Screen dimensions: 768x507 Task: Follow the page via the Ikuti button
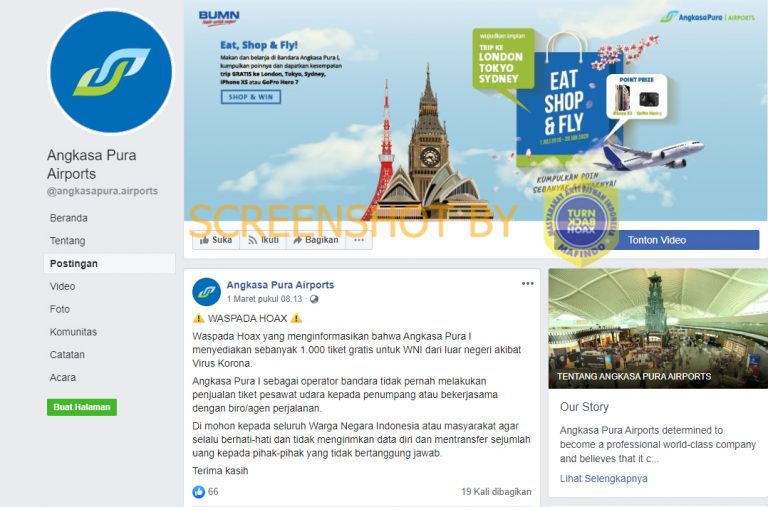click(263, 240)
